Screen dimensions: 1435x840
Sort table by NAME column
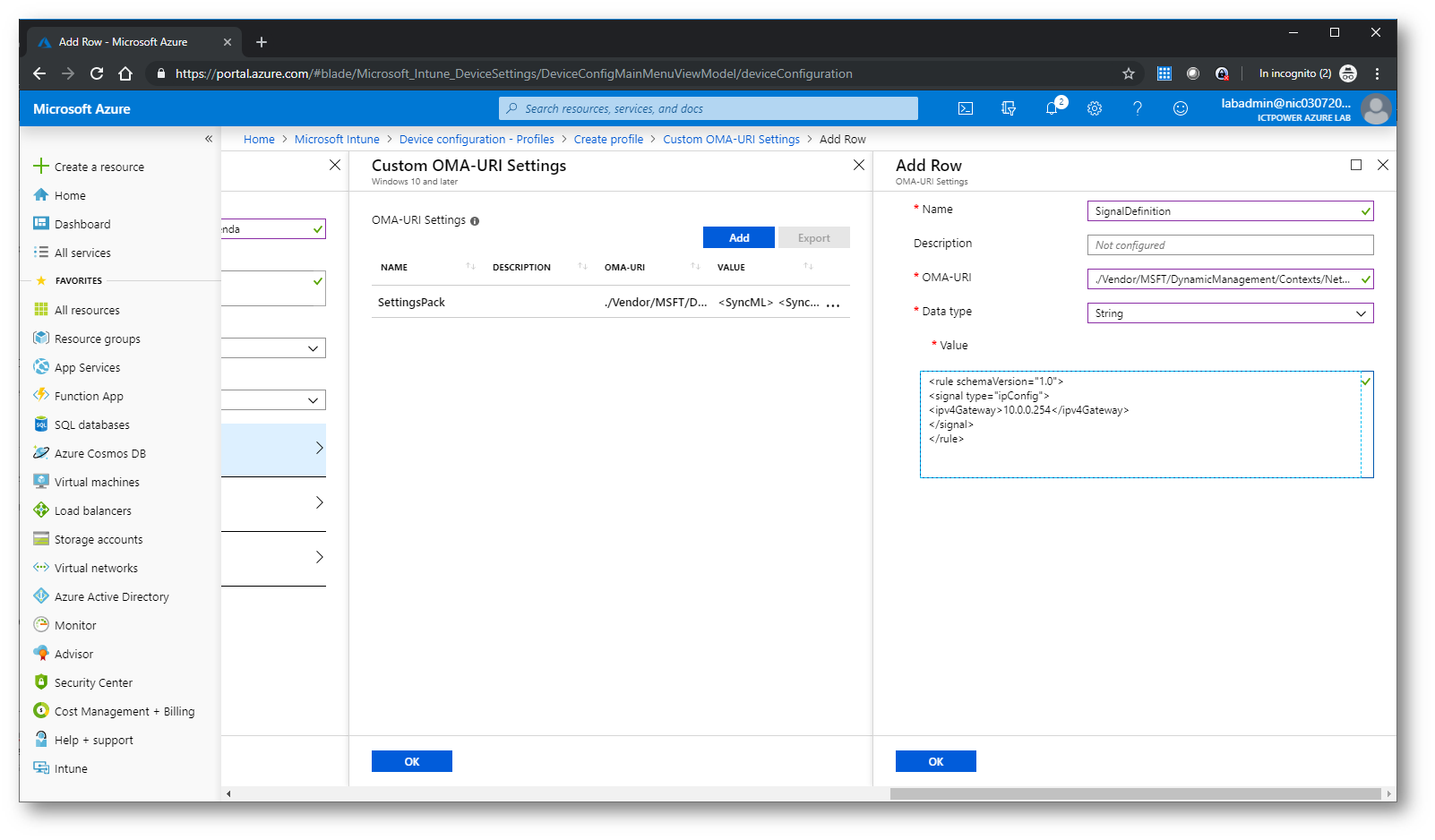click(394, 267)
